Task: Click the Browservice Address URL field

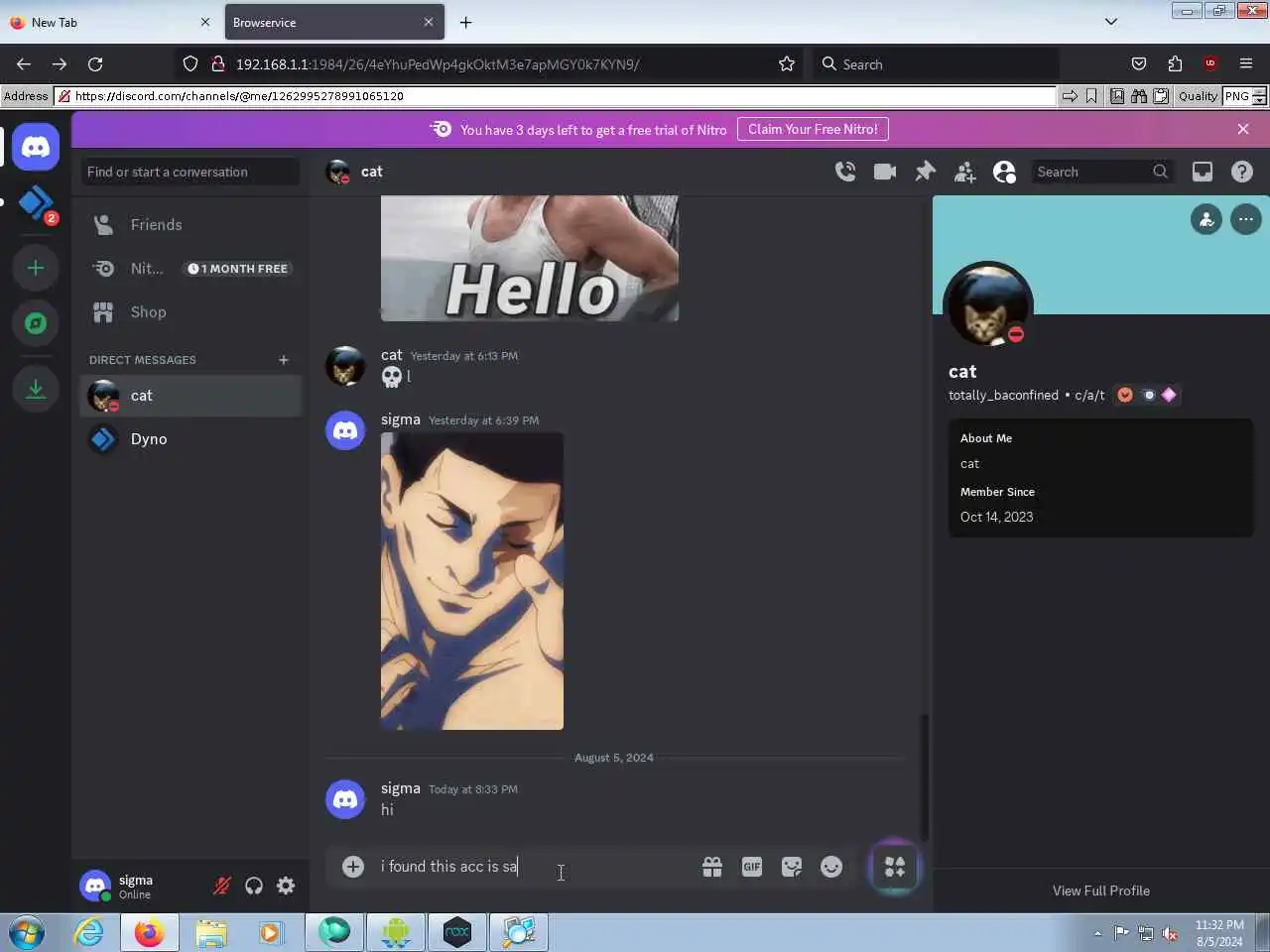Action: click(556, 96)
